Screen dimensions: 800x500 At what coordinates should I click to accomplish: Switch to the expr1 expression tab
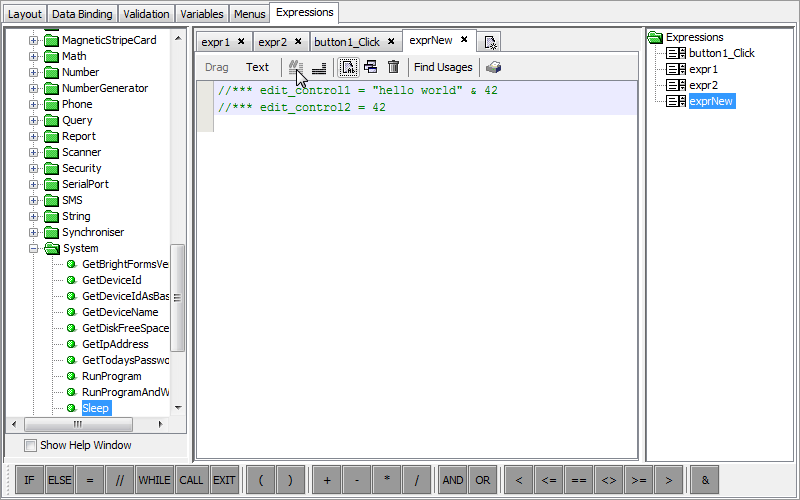(x=215, y=41)
